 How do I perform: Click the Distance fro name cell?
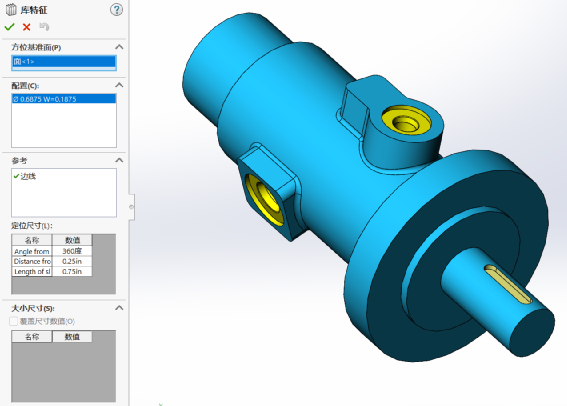click(32, 261)
